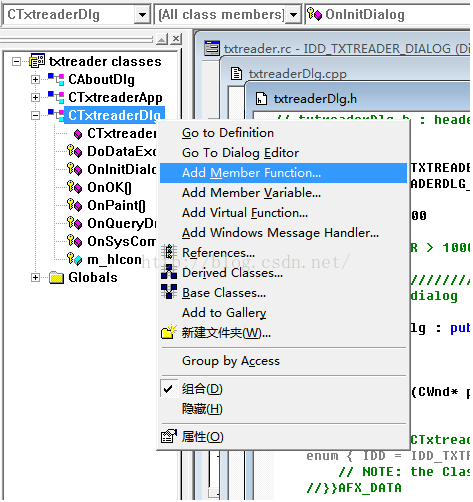The height and width of the screenshot is (502, 473).
Task: Collapse the txtreader classes root node
Action: [16, 61]
